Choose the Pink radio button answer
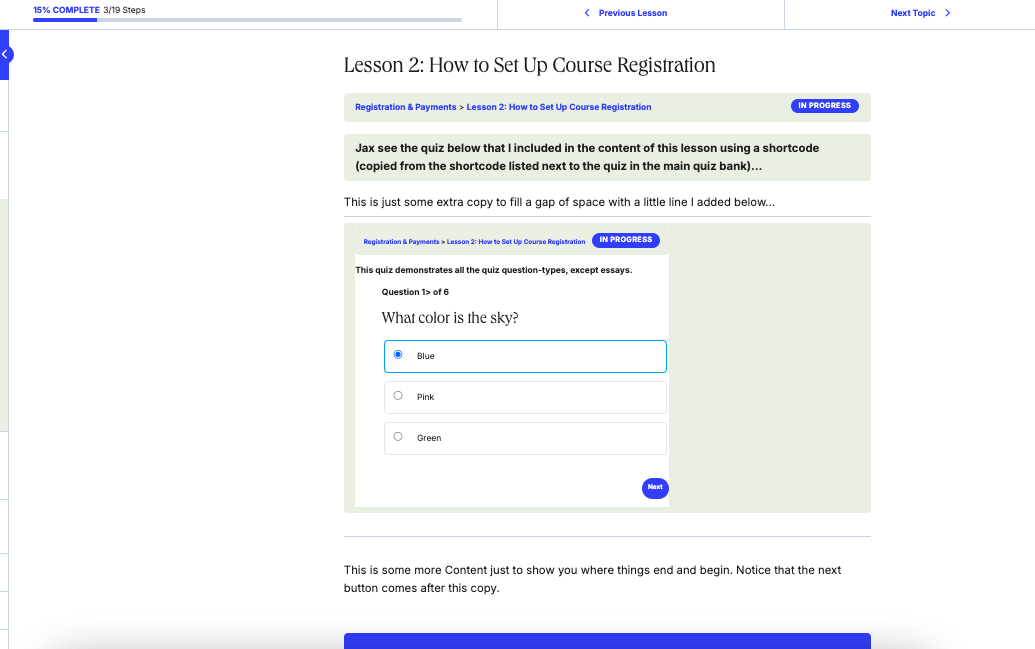 [x=398, y=396]
